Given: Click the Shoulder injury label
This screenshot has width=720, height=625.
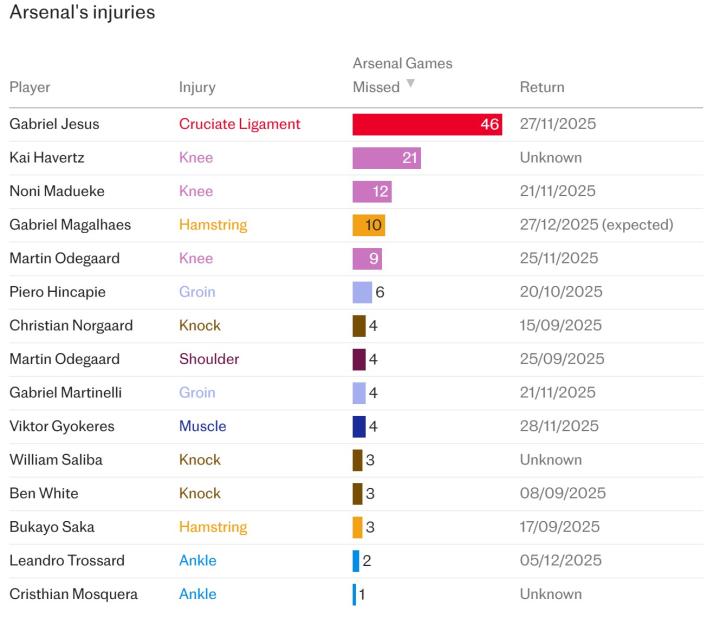Looking at the screenshot, I should tap(209, 359).
